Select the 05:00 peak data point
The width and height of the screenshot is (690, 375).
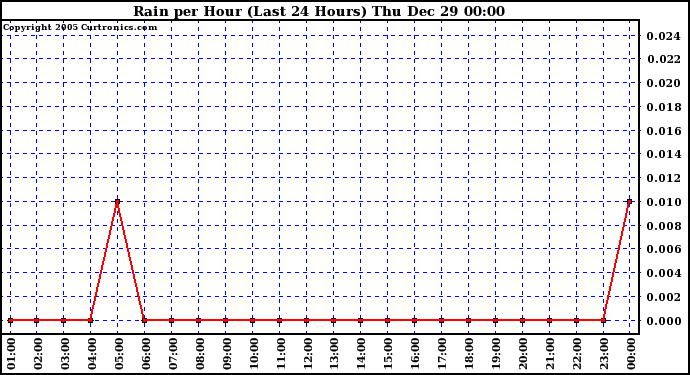117,202
